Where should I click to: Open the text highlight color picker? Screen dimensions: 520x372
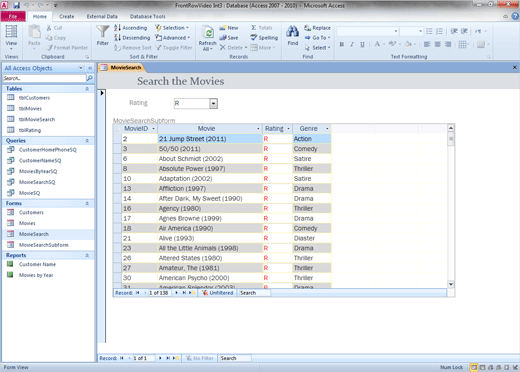394,44
